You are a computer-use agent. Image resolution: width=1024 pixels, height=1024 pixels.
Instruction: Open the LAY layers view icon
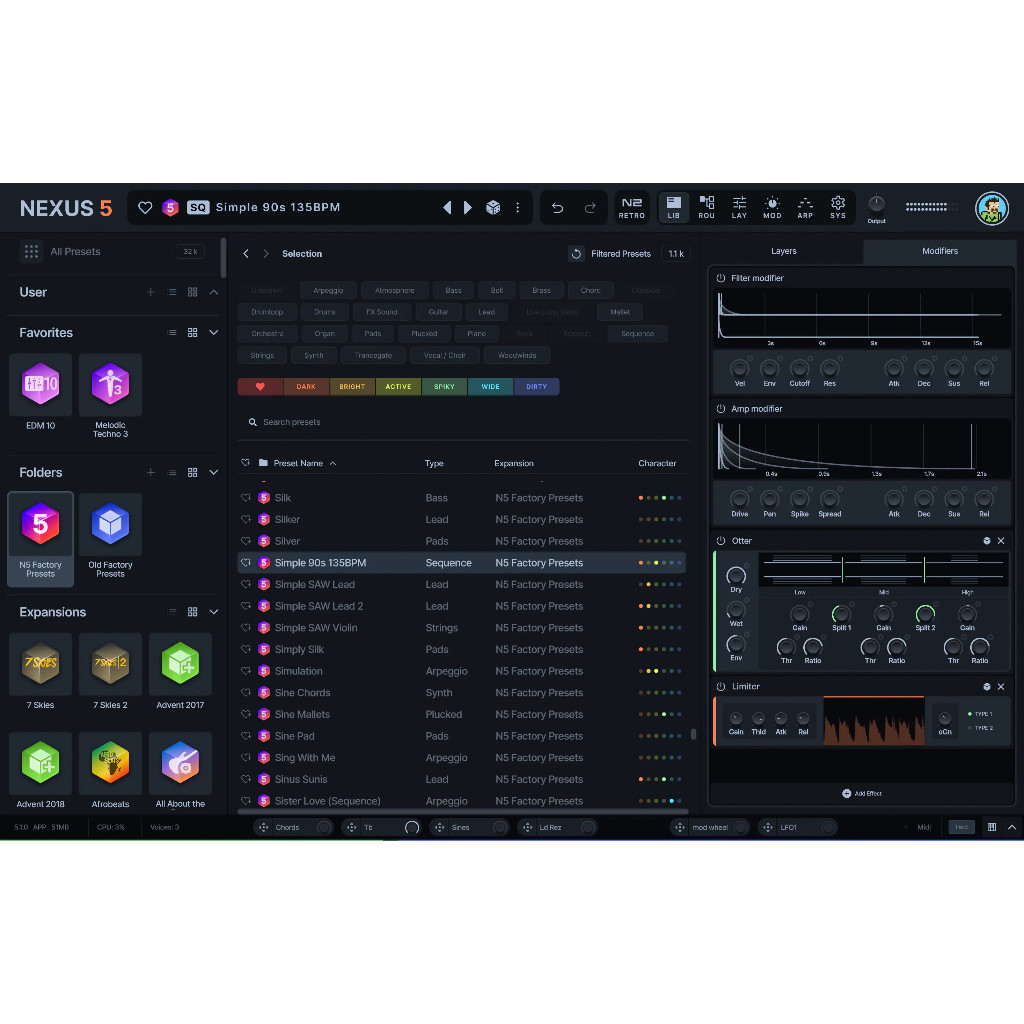click(x=739, y=207)
